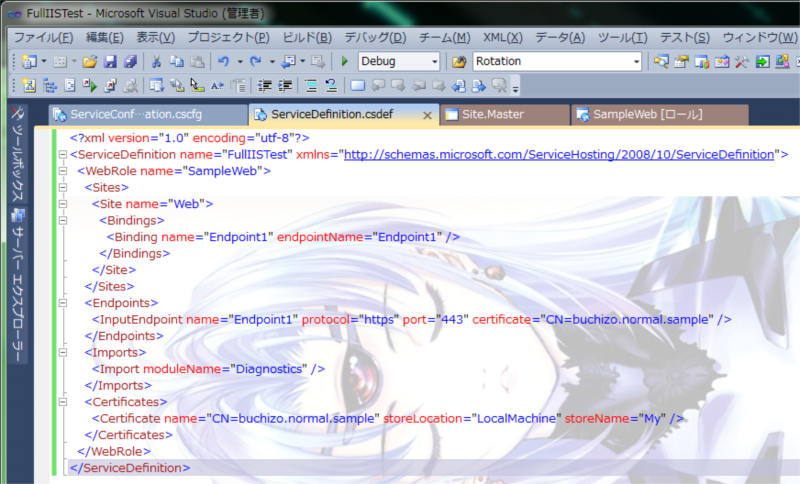This screenshot has height=484, width=800.
Task: Click the port "443" value
Action: (452, 320)
